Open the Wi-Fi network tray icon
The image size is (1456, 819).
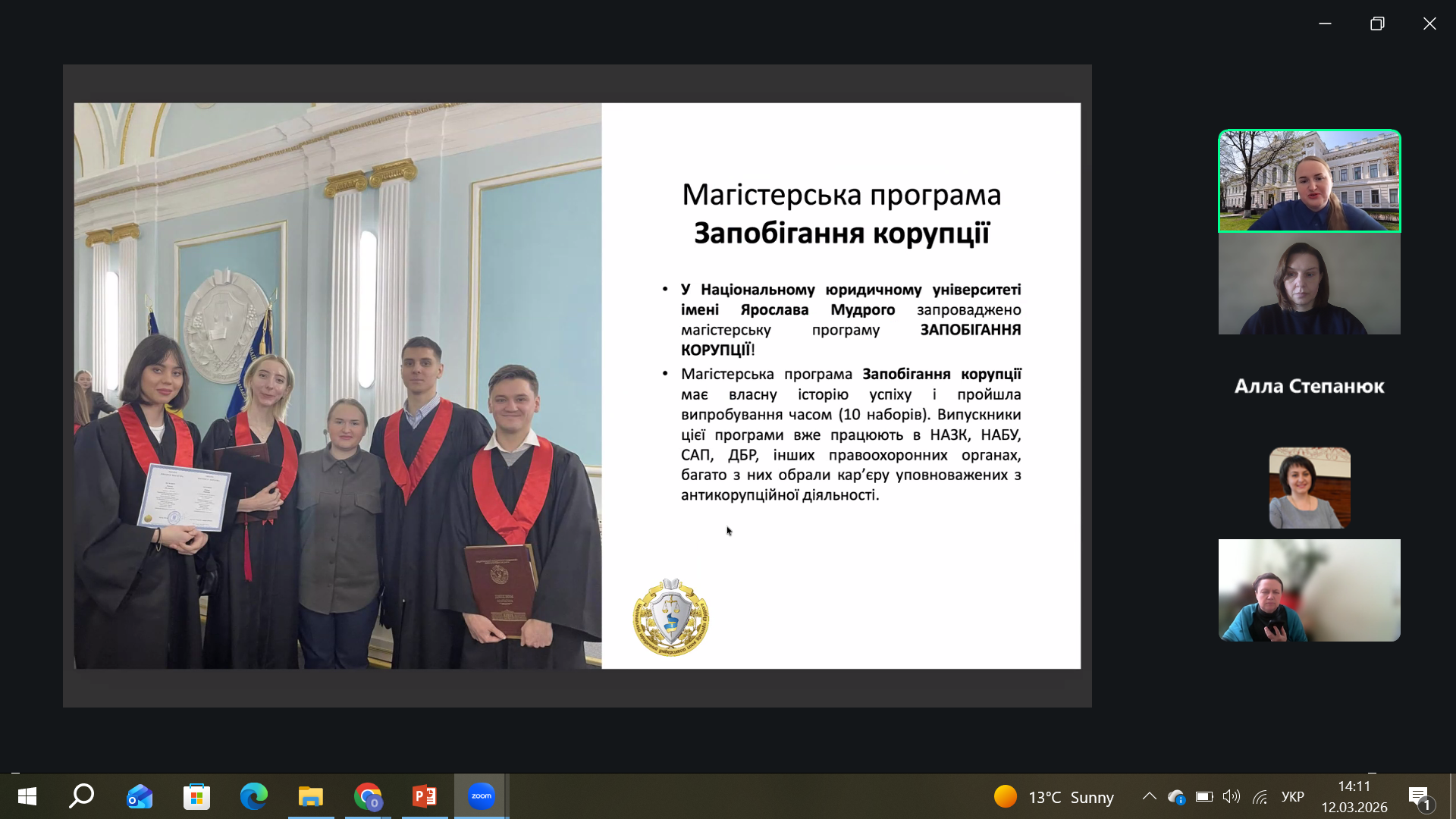click(1260, 797)
